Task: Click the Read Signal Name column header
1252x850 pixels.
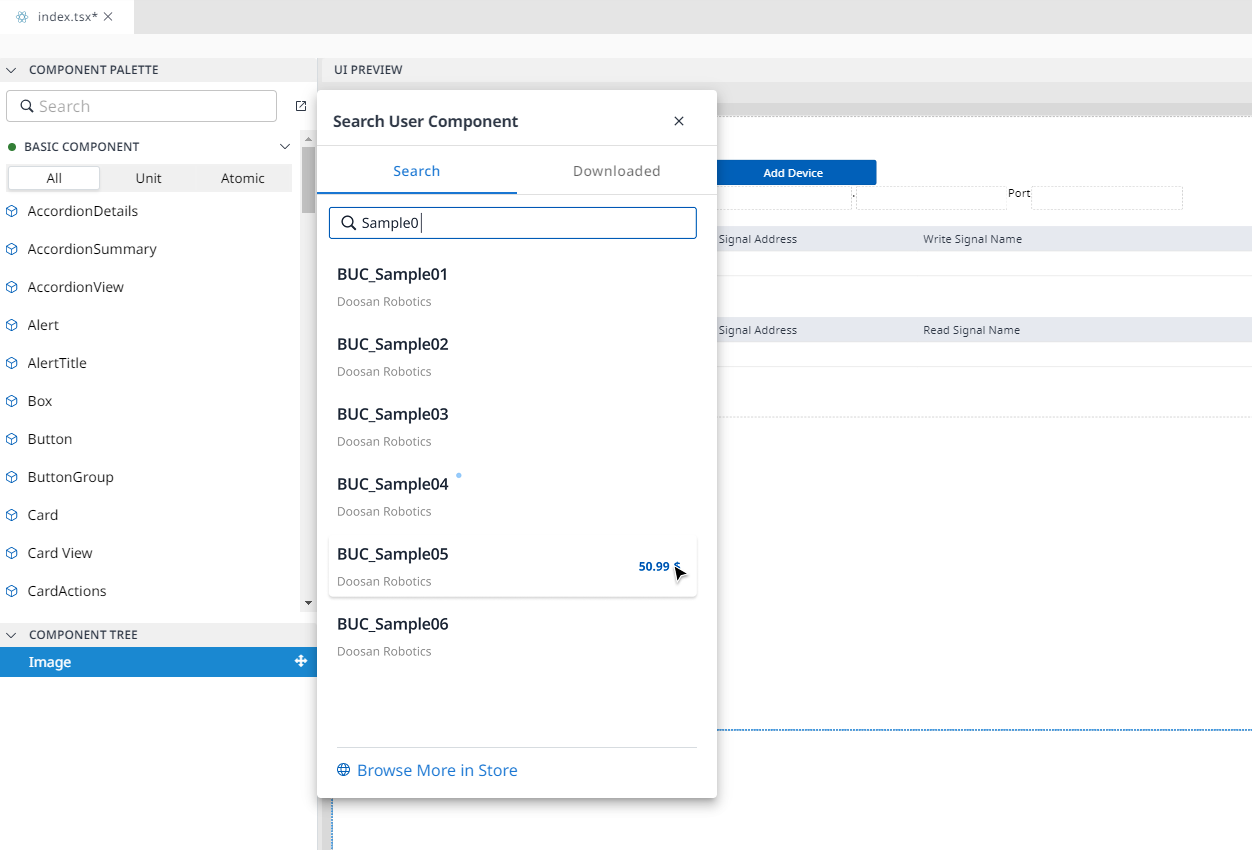Action: [x=971, y=330]
